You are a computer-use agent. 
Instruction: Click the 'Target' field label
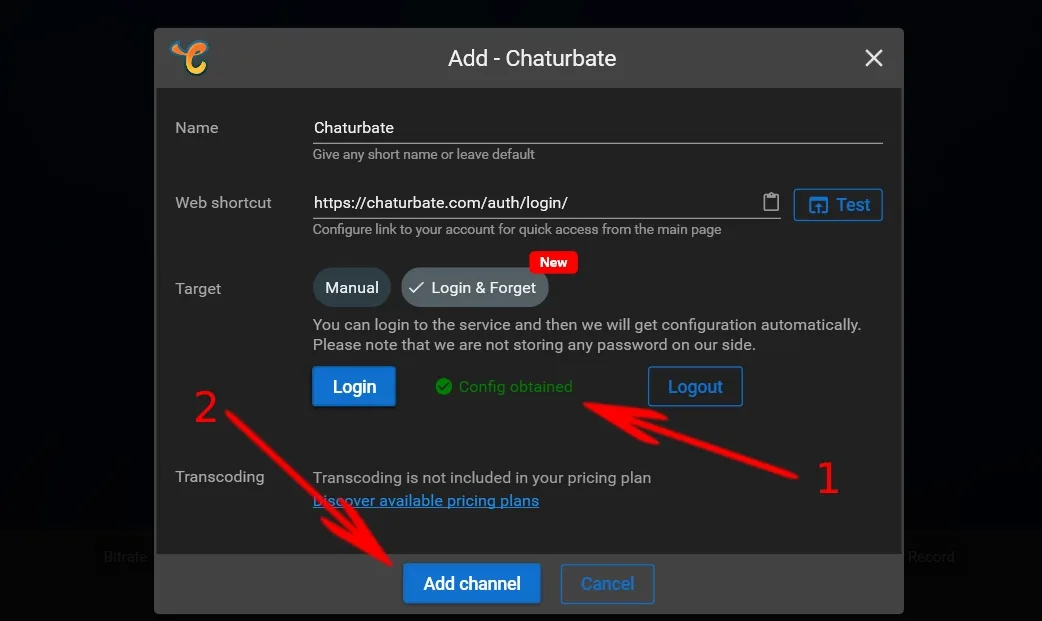click(198, 289)
